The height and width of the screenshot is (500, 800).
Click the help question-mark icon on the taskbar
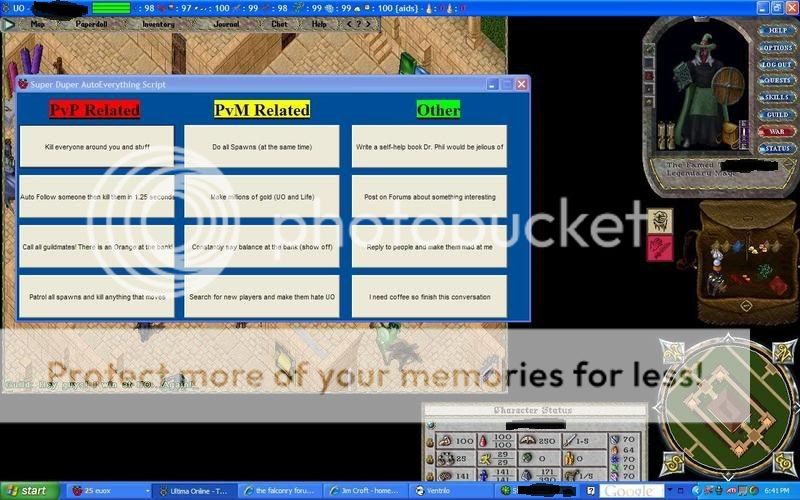click(x=591, y=491)
